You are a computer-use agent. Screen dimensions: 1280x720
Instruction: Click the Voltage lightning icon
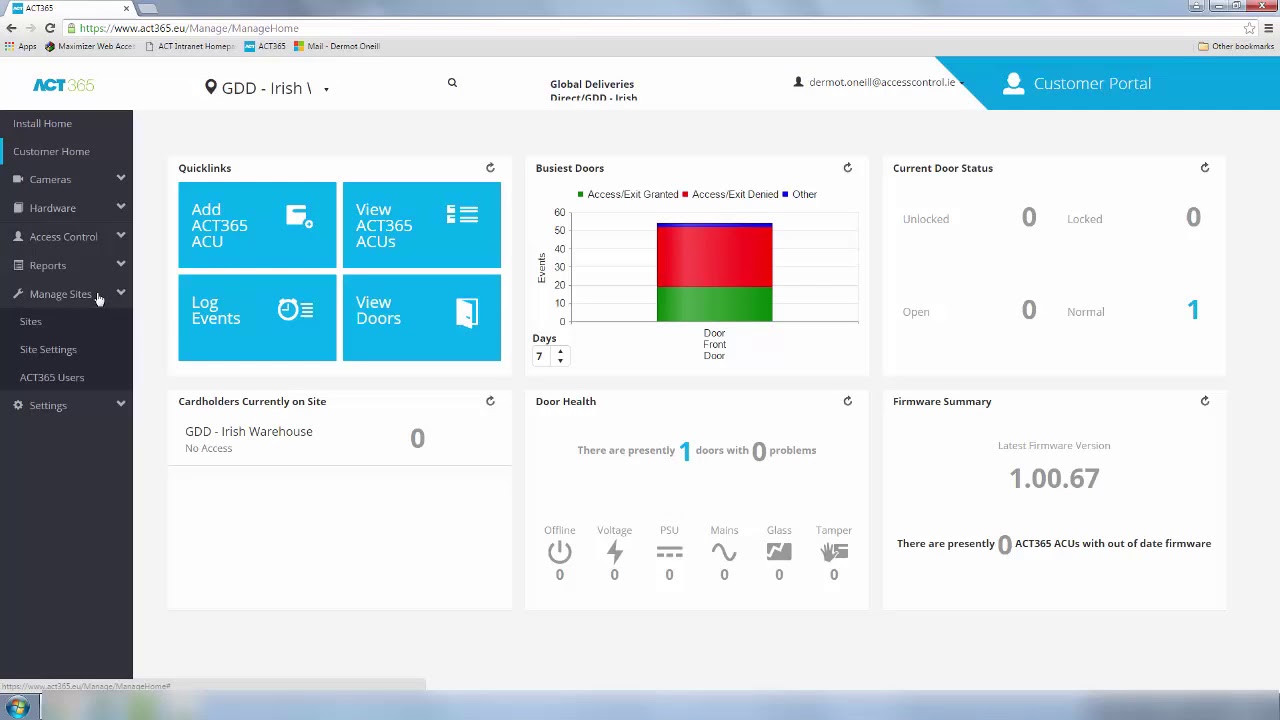pyautogui.click(x=614, y=552)
